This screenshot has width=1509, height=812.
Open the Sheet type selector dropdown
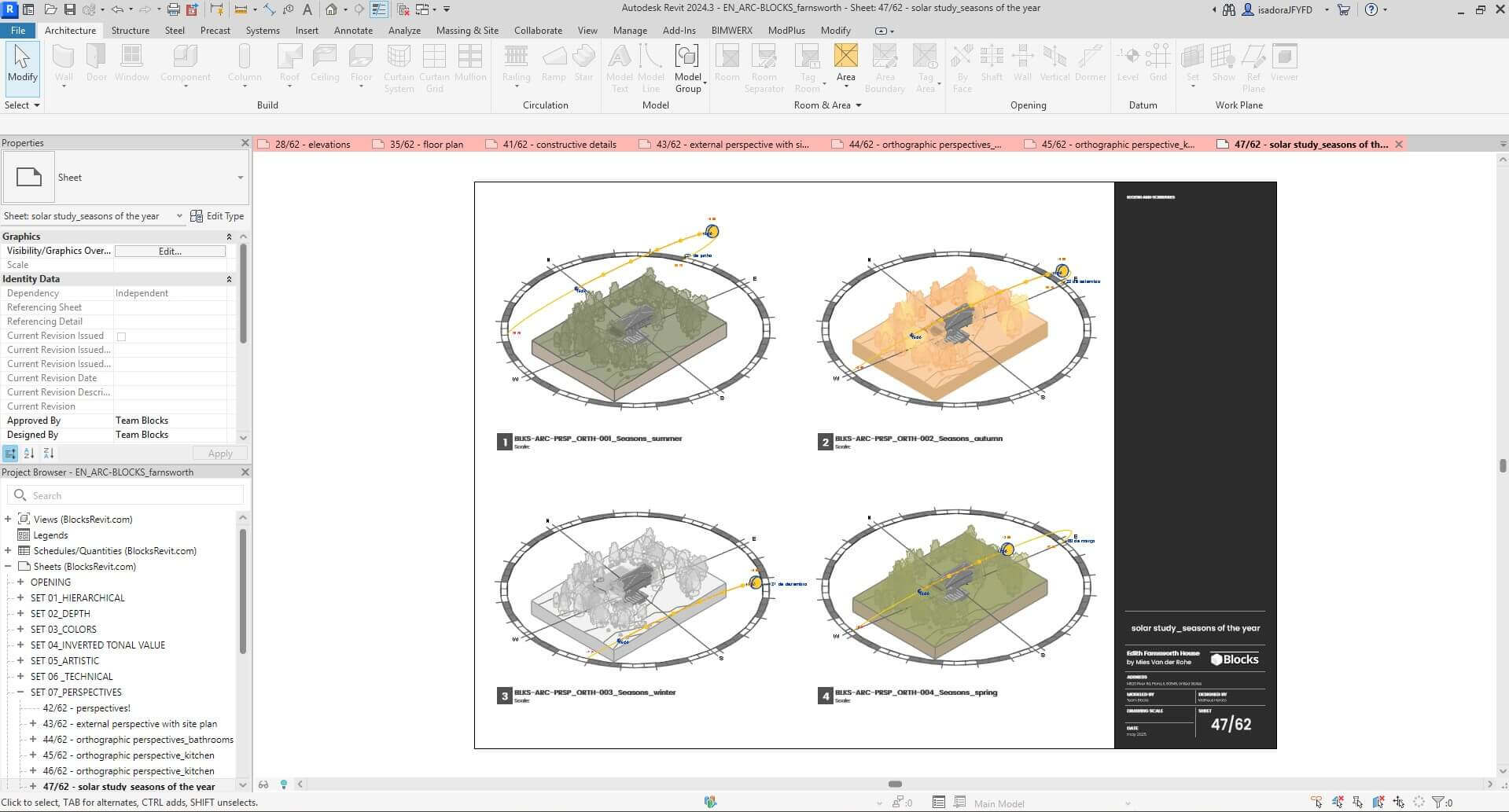click(x=126, y=178)
